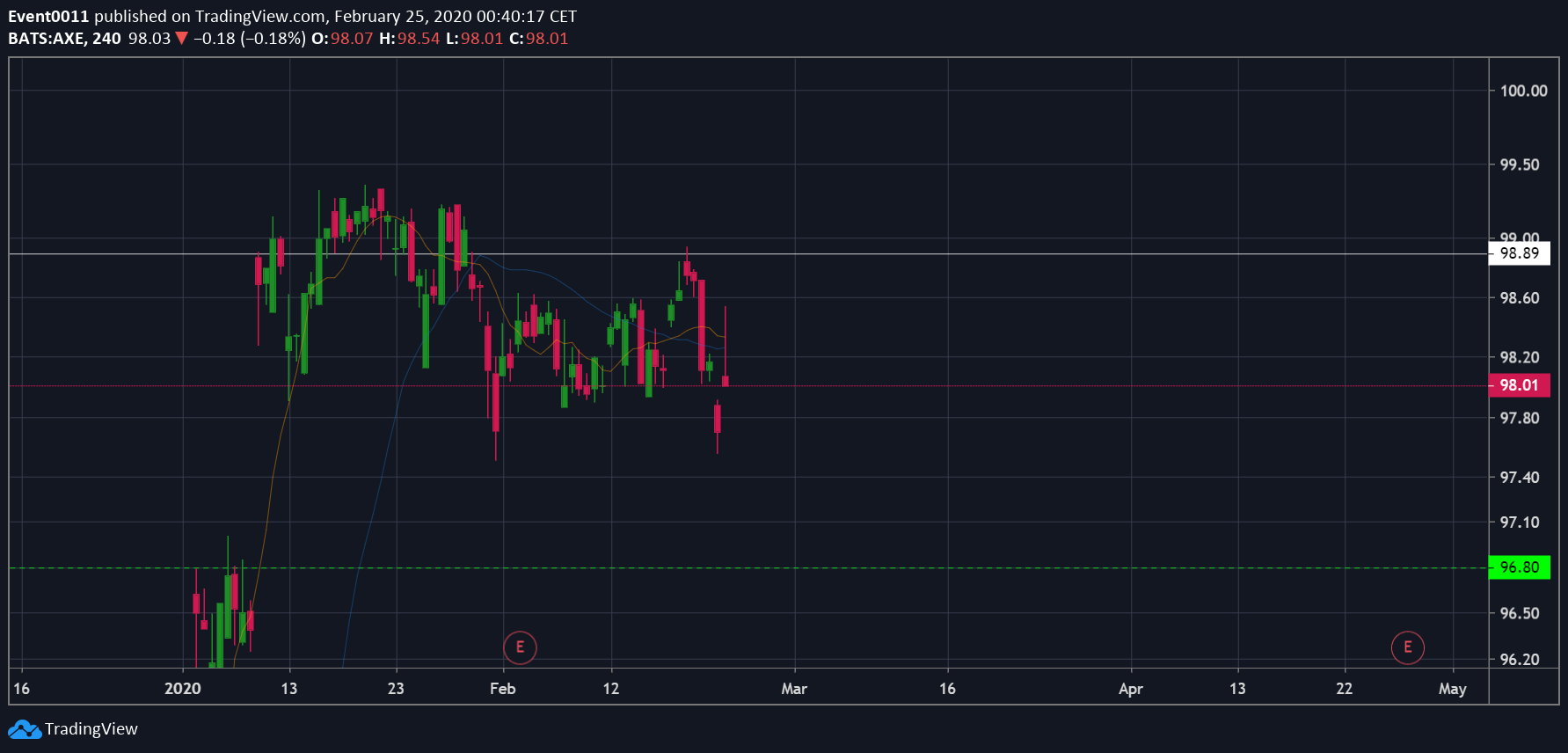Click the 99.50 price scale label
The height and width of the screenshot is (753, 1568).
coord(1520,164)
